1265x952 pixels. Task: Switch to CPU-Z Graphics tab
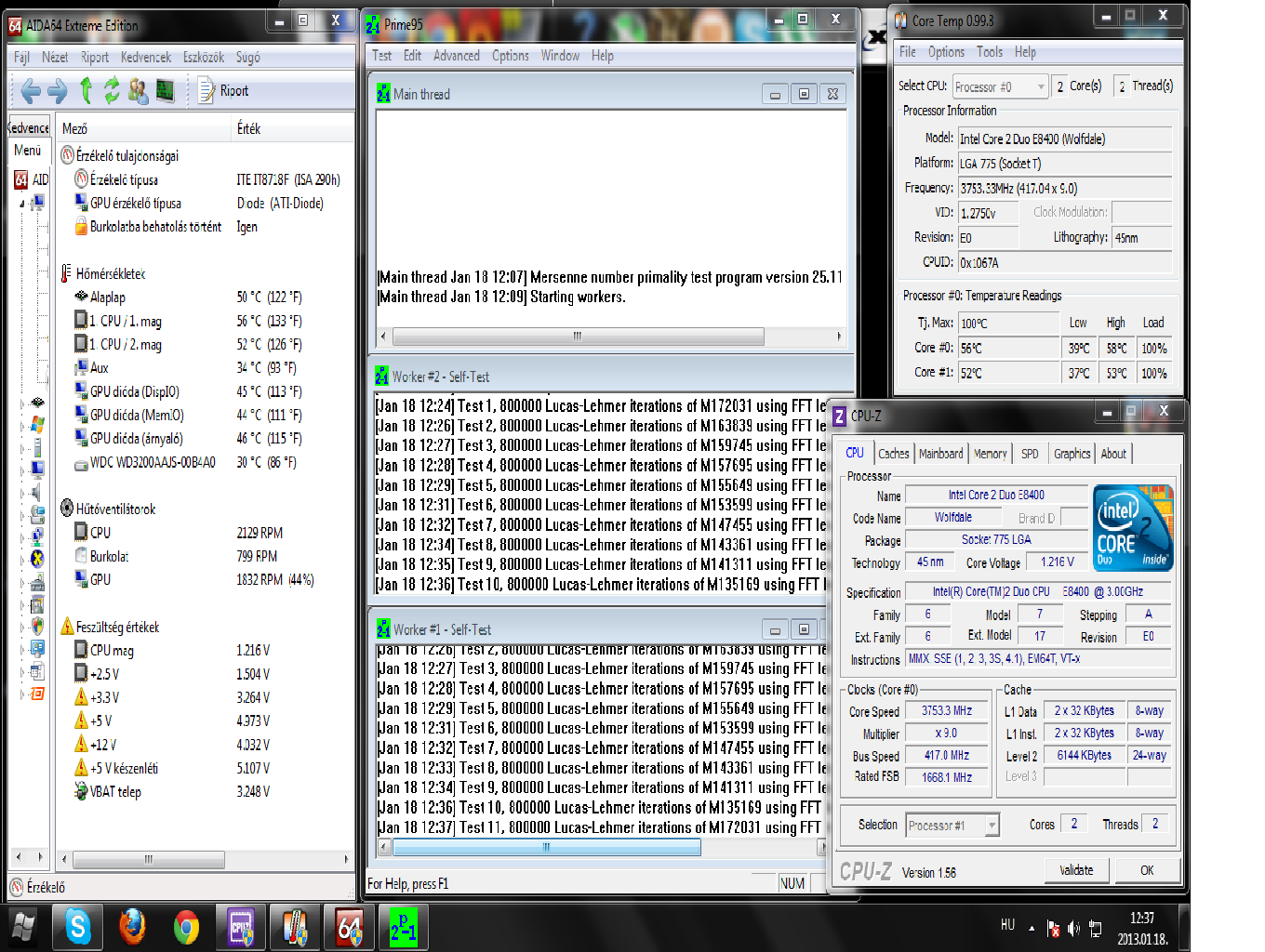click(x=1072, y=454)
